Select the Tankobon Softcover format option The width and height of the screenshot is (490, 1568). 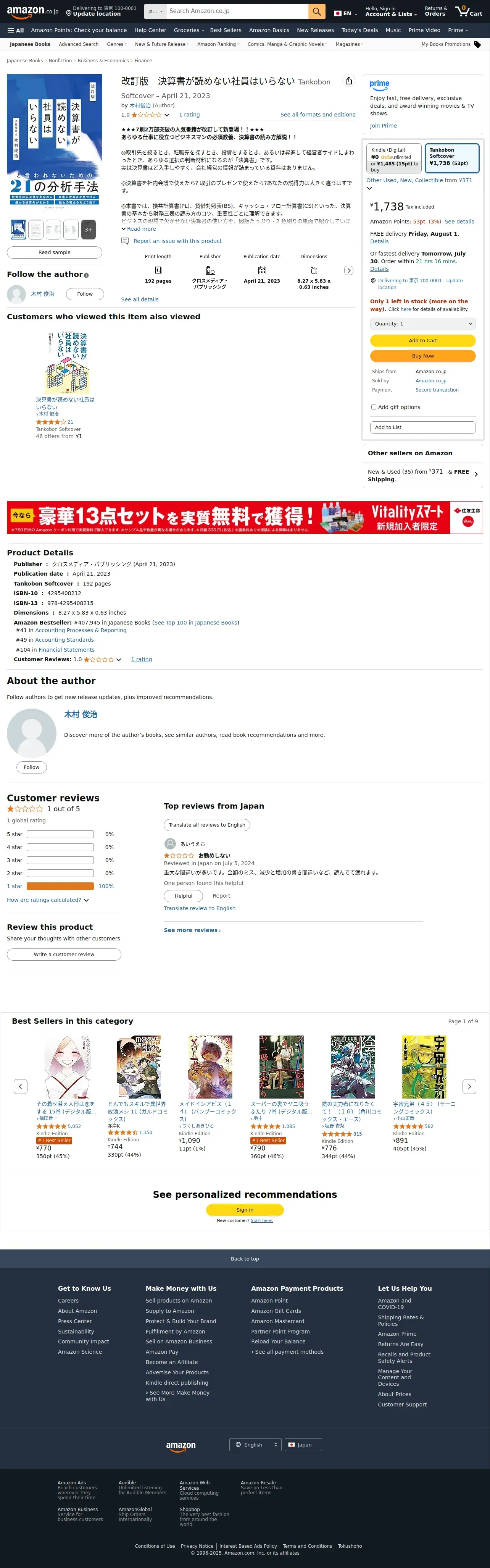pos(452,158)
